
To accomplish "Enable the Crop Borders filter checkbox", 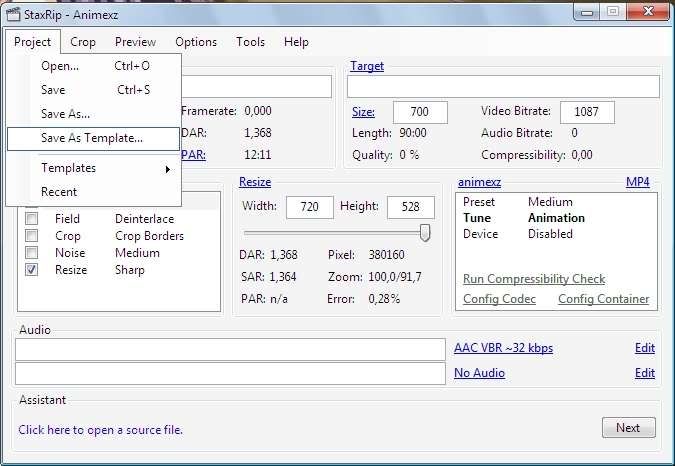I will pyautogui.click(x=31, y=236).
